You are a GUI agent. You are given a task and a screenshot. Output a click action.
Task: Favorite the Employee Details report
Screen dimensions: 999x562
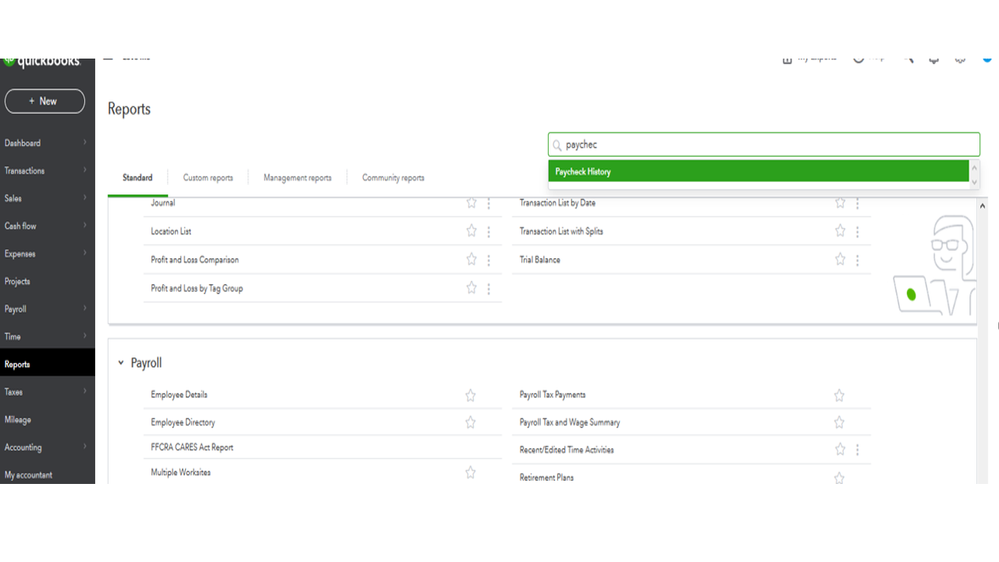(470, 396)
